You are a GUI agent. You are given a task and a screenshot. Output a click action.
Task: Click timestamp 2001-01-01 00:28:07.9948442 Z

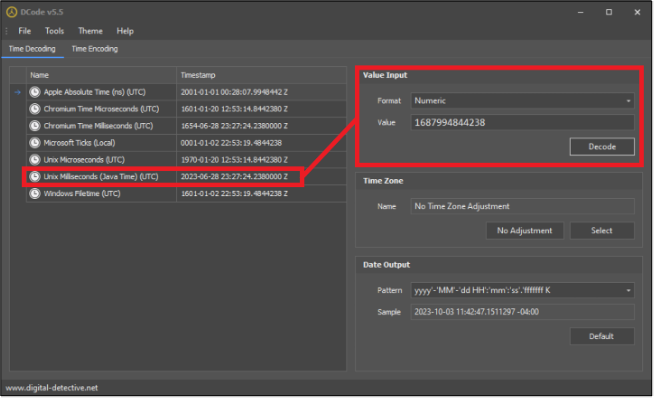pos(234,92)
